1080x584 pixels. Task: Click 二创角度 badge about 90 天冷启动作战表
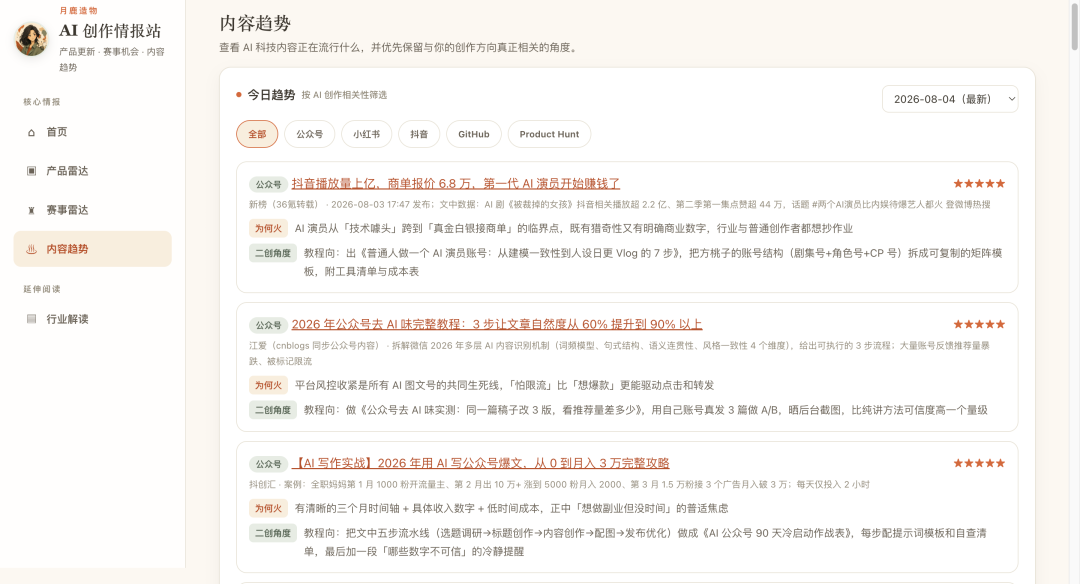(x=273, y=534)
